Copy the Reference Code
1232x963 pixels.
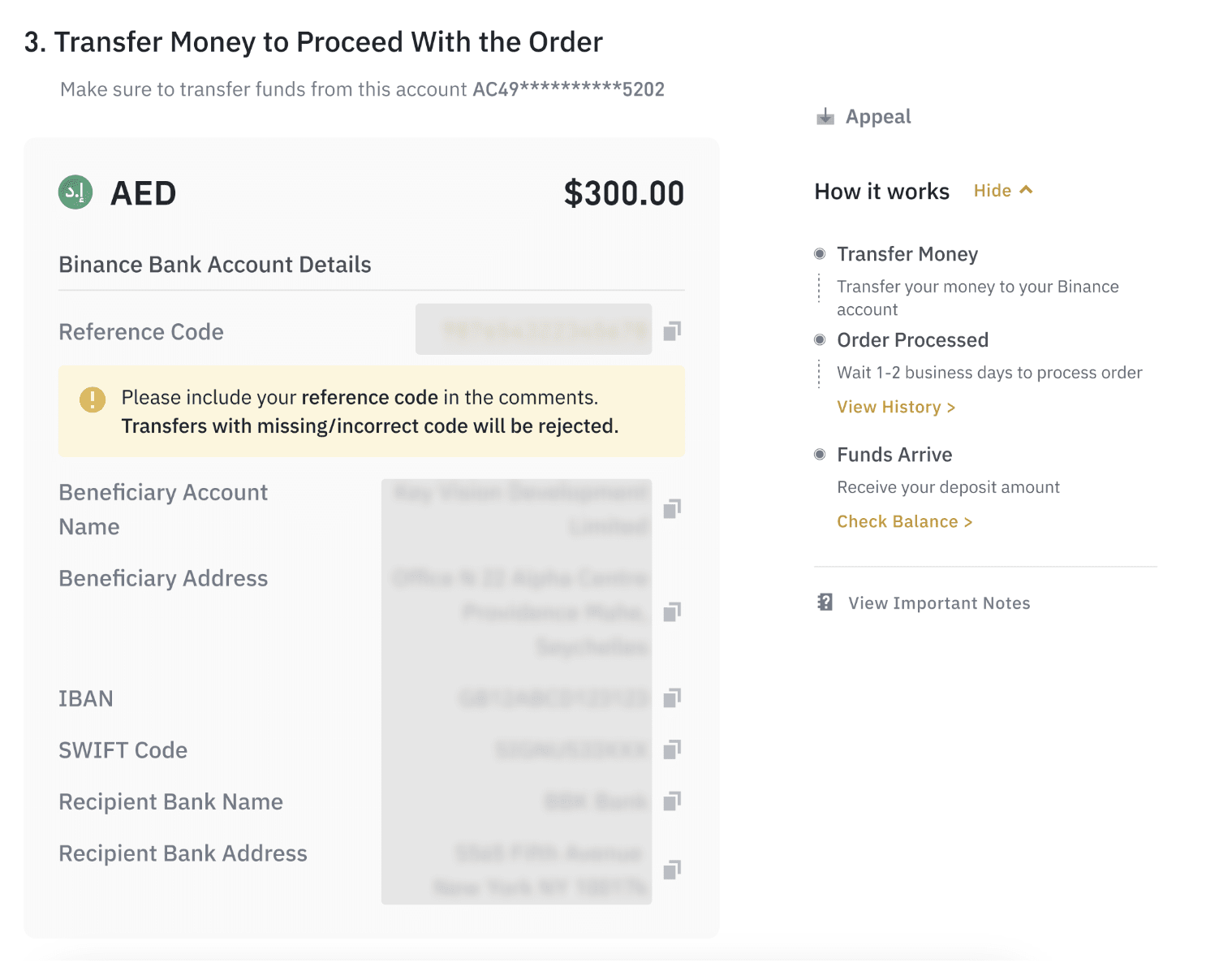[x=672, y=330]
